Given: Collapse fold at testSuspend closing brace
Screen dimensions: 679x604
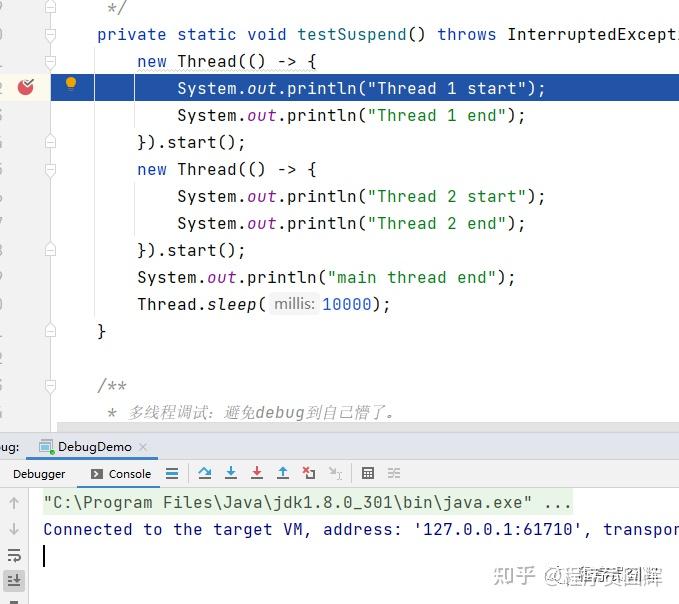Looking at the screenshot, I should coord(50,331).
